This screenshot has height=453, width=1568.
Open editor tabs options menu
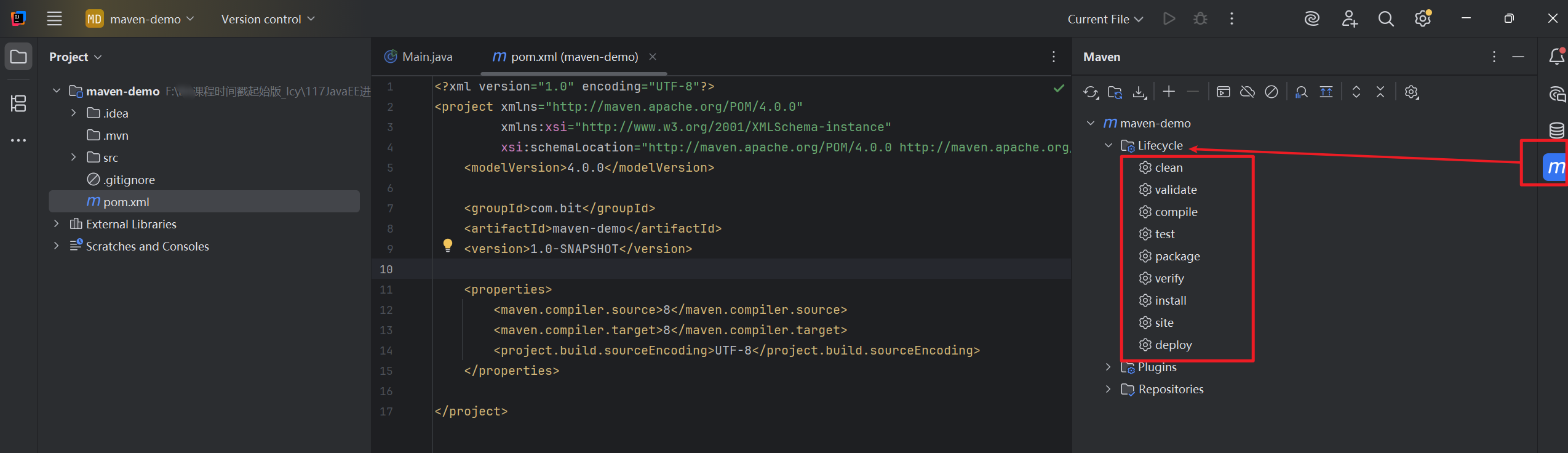pos(1054,57)
